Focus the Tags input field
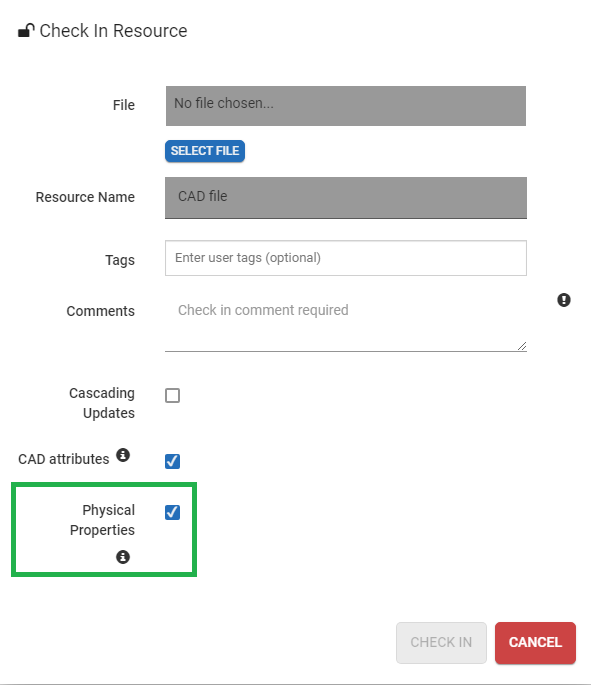This screenshot has height=685, width=591. click(x=346, y=258)
